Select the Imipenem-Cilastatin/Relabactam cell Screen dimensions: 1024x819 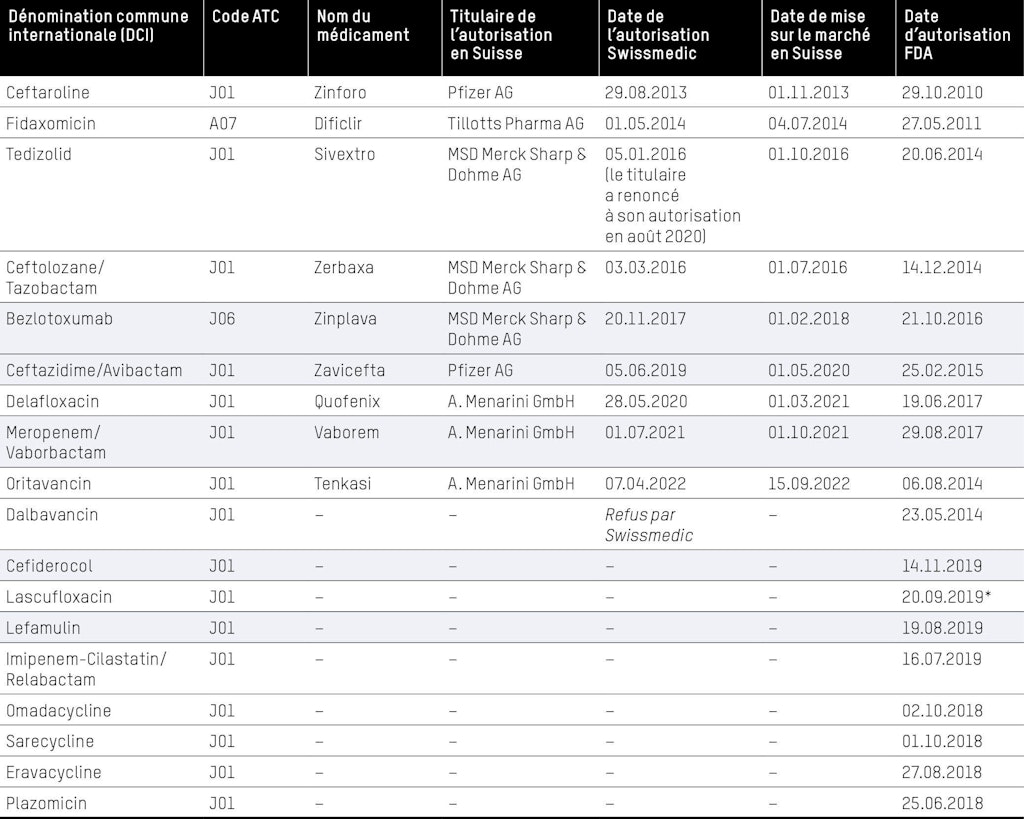(x=86, y=669)
